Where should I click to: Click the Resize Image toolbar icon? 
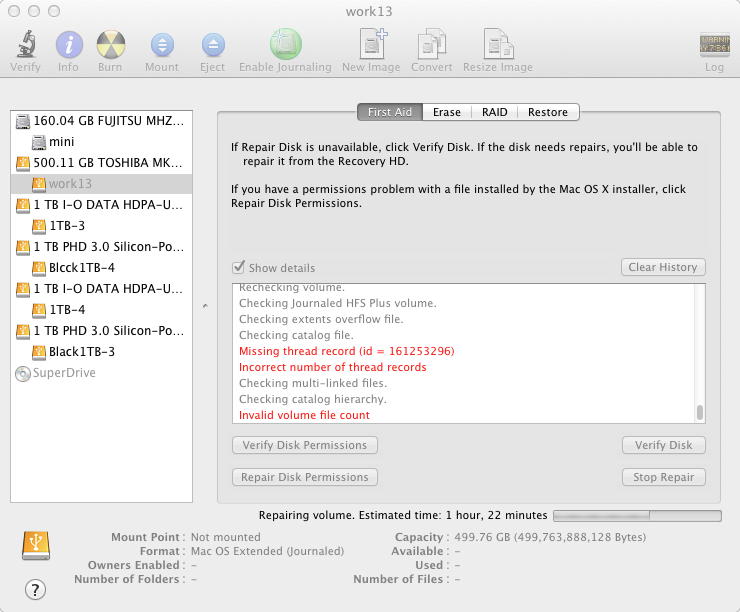tap(498, 44)
